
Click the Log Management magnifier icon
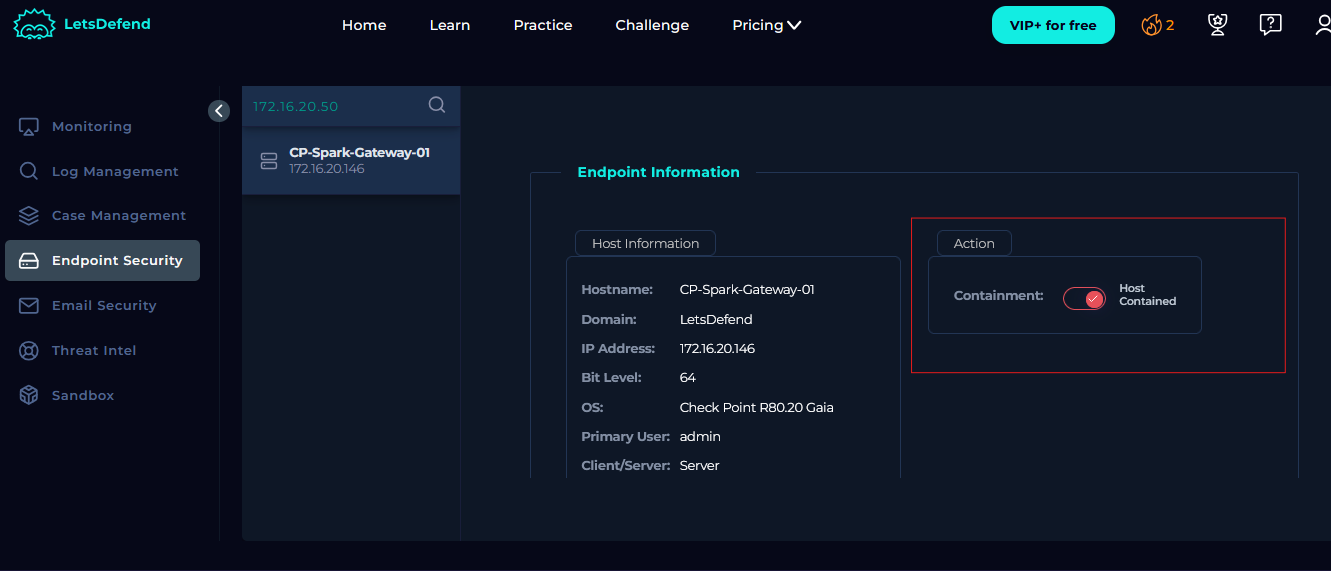pyautogui.click(x=29, y=171)
